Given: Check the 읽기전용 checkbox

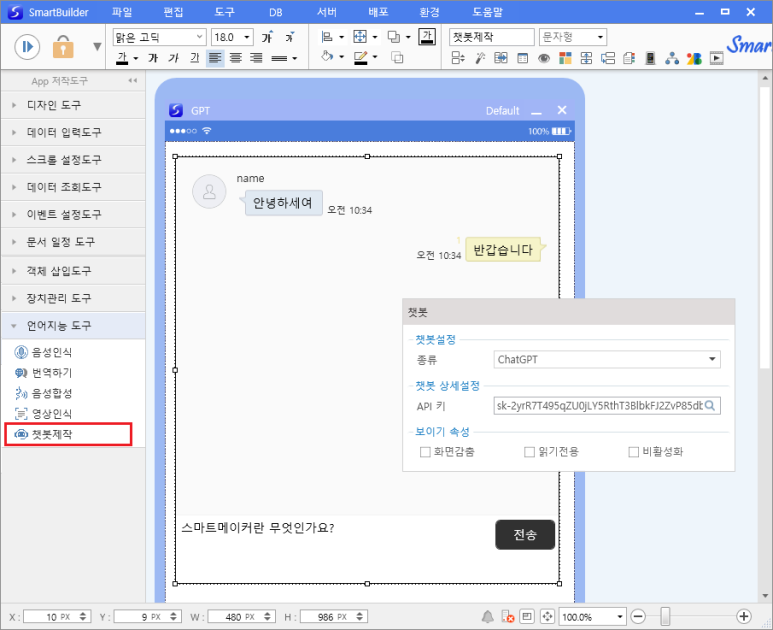Looking at the screenshot, I should tap(529, 452).
